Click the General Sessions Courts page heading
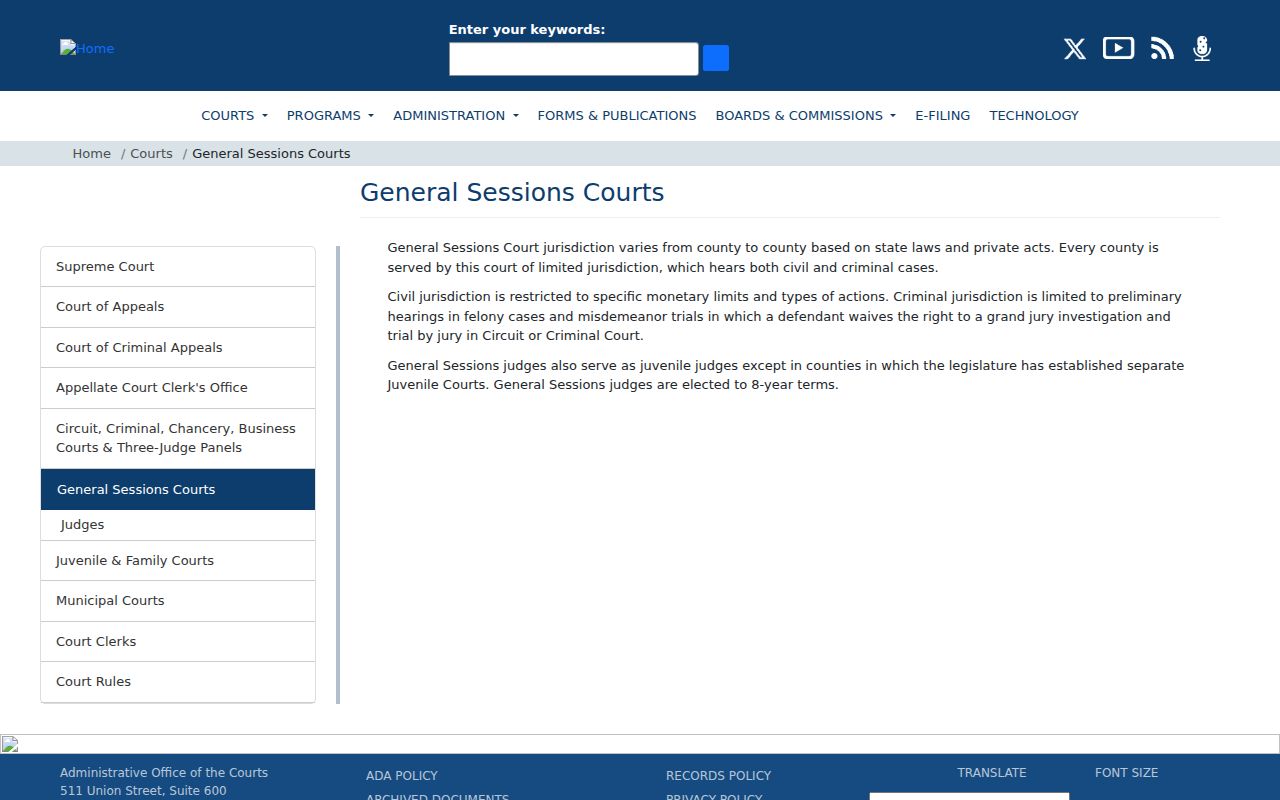 [512, 193]
